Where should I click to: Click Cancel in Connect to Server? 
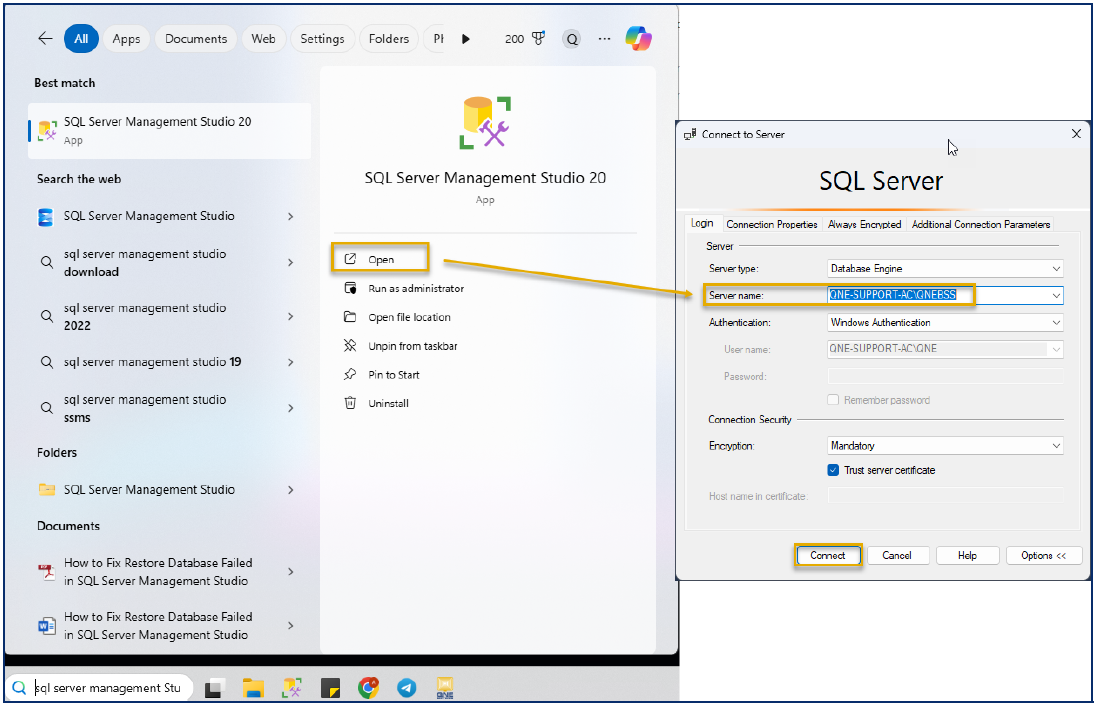pos(897,555)
